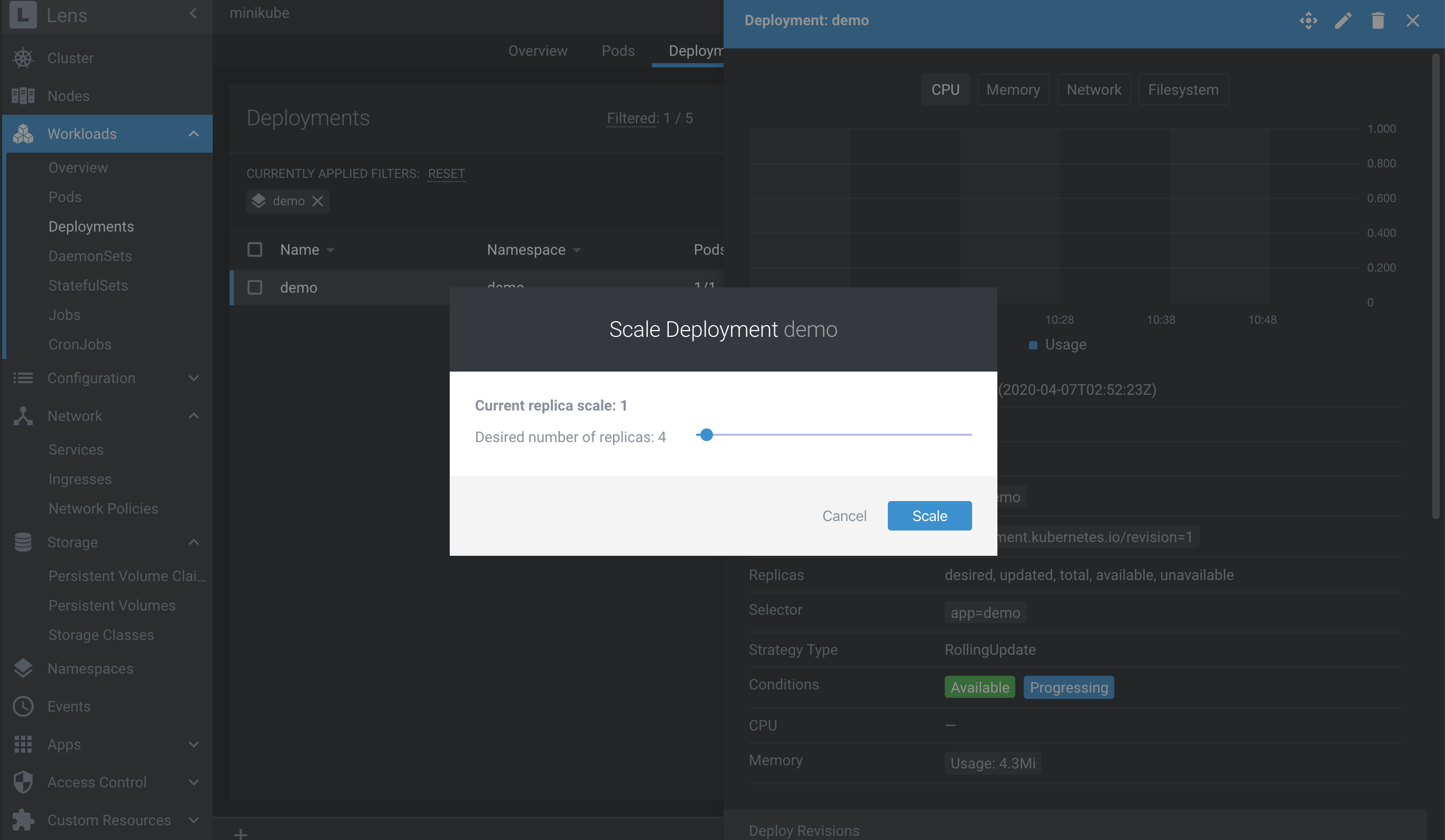Switch to the Memory metrics tab
1445x840 pixels.
(x=1013, y=89)
